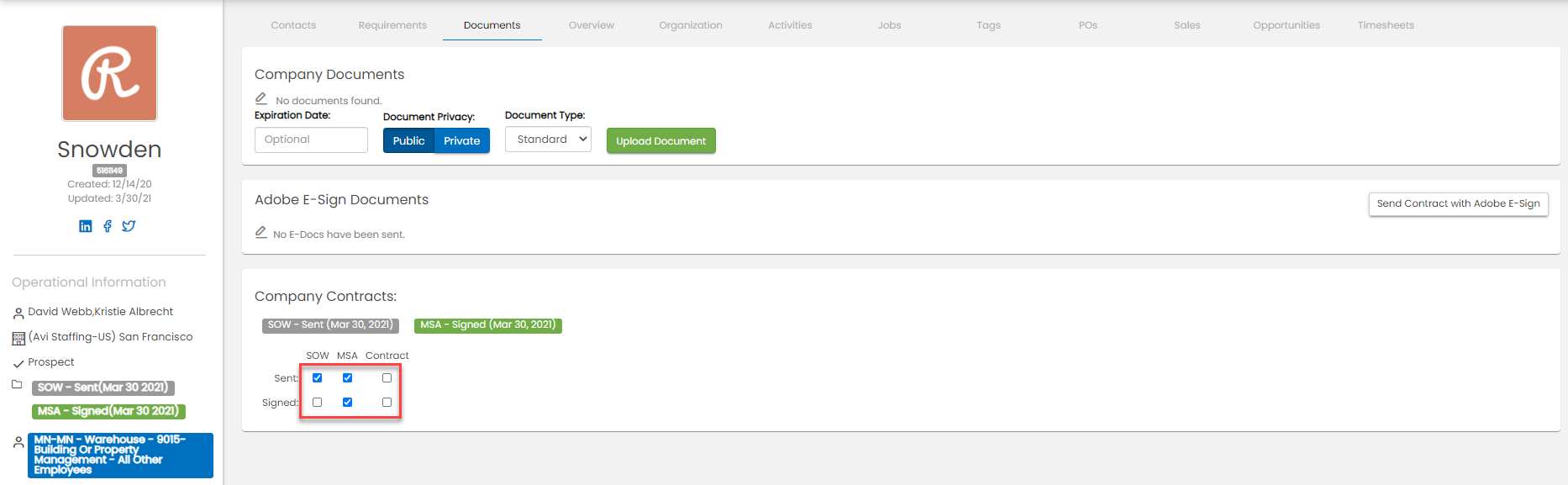Check the Contract Sent checkbox
Image resolution: width=1568 pixels, height=485 pixels.
387,378
